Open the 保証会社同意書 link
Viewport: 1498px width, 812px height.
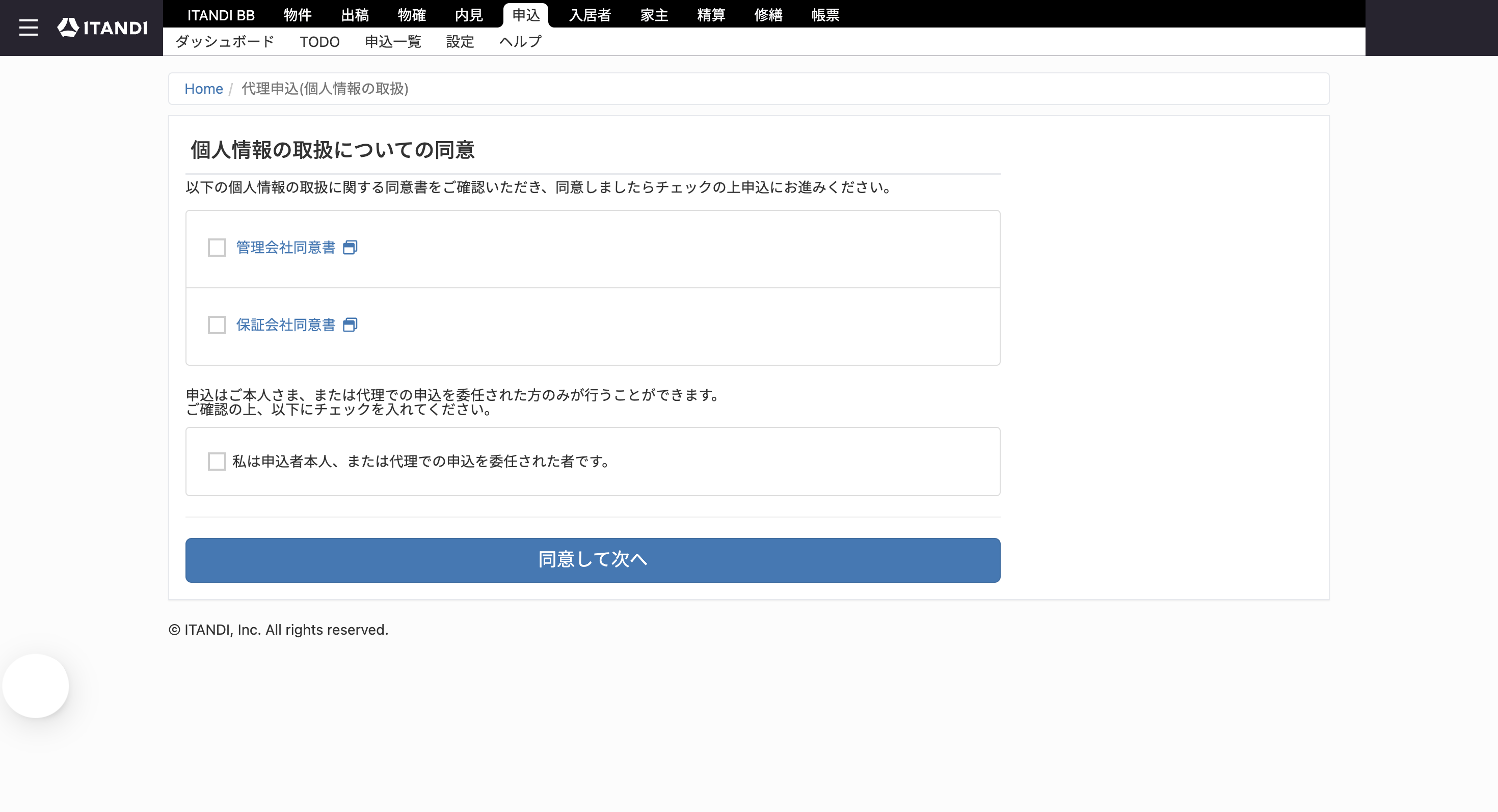(x=285, y=325)
